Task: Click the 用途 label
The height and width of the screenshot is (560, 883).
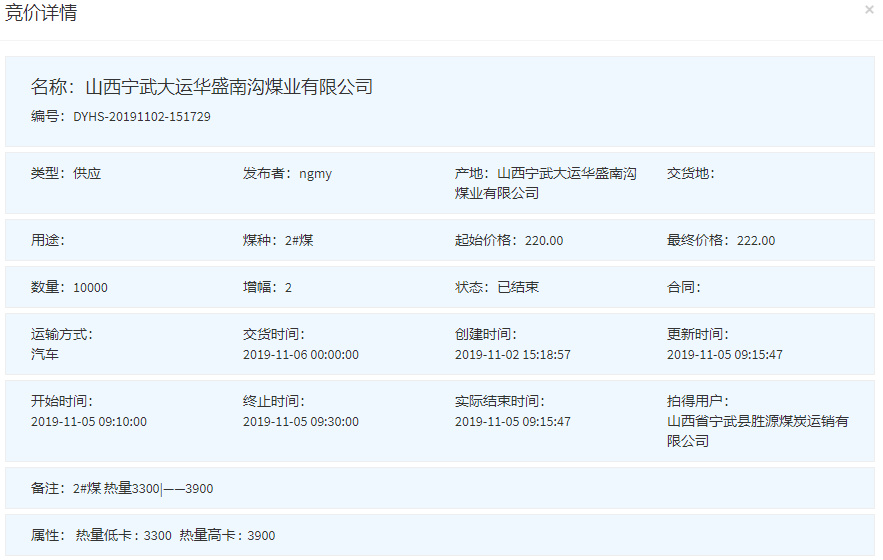Action: click(x=48, y=241)
